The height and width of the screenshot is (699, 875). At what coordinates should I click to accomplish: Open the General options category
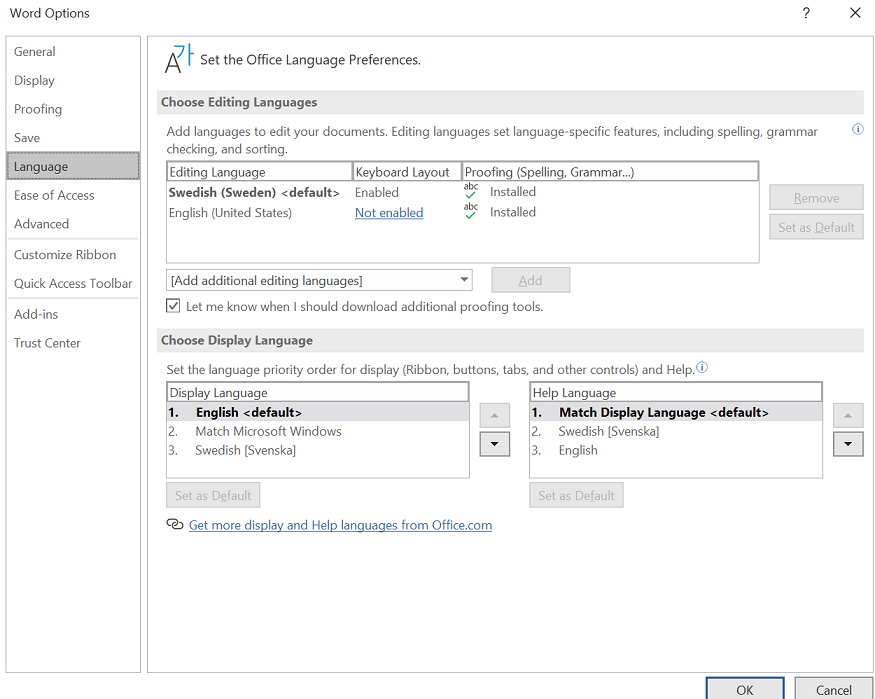point(73,51)
